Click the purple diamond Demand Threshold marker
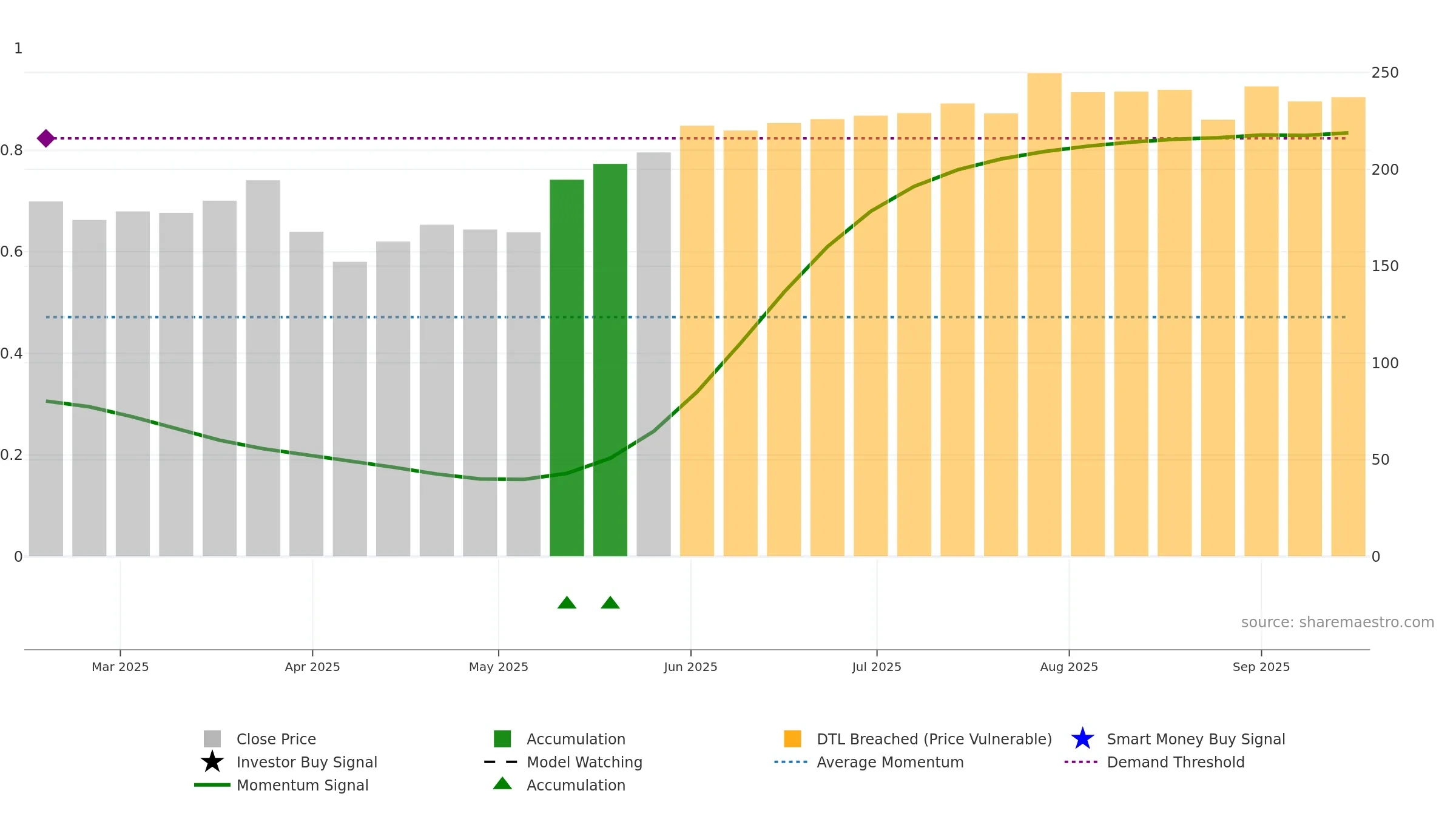 [x=45, y=138]
